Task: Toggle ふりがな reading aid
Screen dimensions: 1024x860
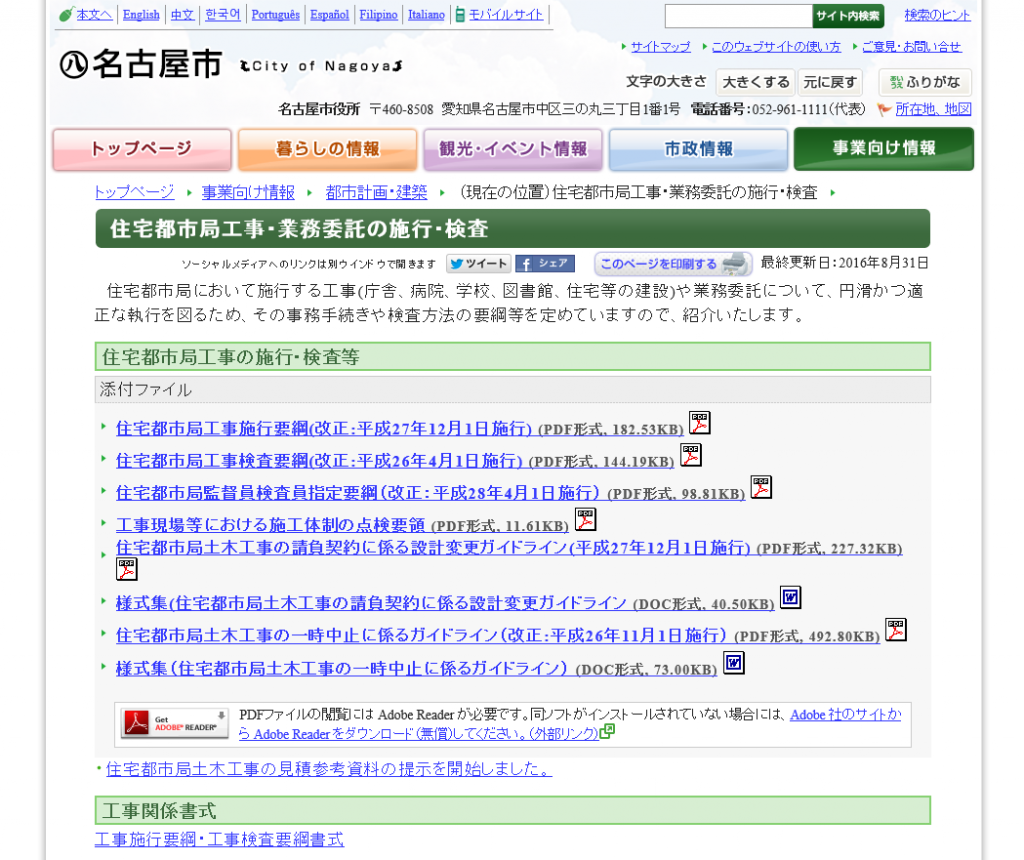Action: tap(925, 82)
